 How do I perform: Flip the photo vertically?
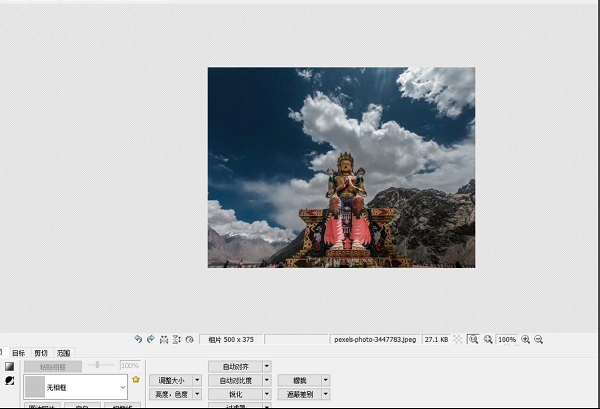pyautogui.click(x=176, y=339)
